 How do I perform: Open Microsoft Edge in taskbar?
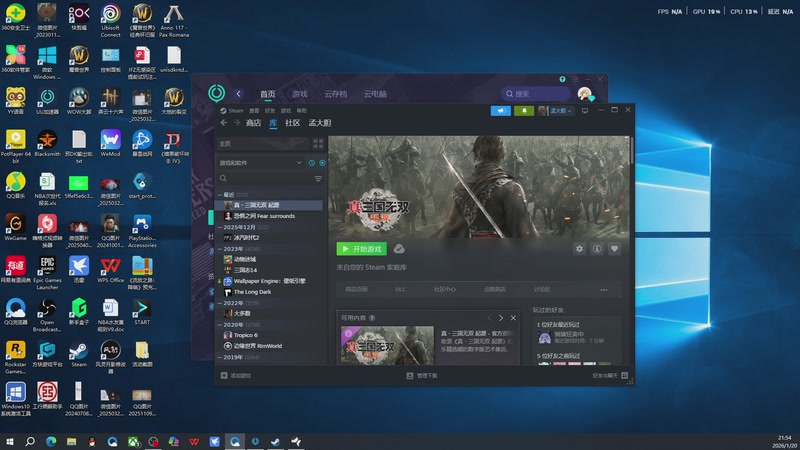51,441
